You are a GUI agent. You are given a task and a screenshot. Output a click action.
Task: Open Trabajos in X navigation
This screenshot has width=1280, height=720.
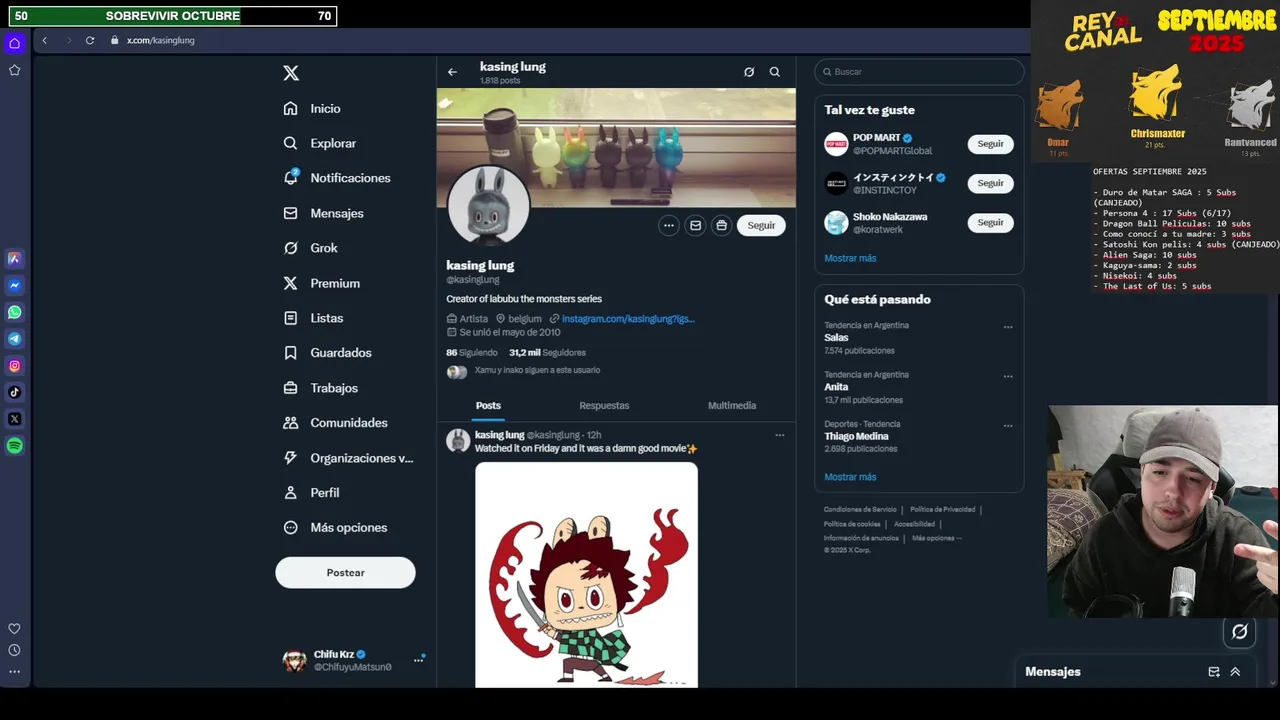(321, 388)
